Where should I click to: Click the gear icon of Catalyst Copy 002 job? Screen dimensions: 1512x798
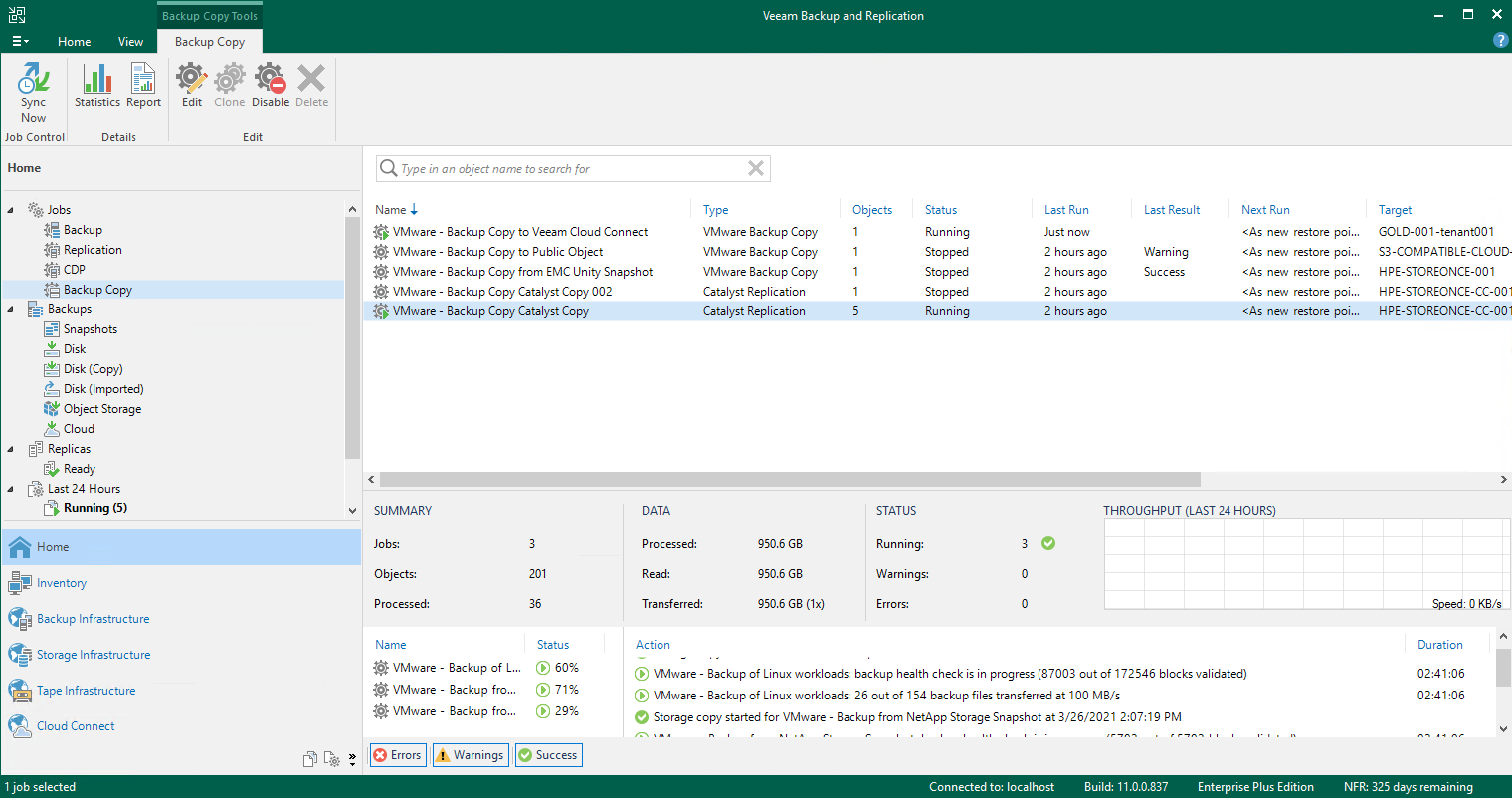381,292
